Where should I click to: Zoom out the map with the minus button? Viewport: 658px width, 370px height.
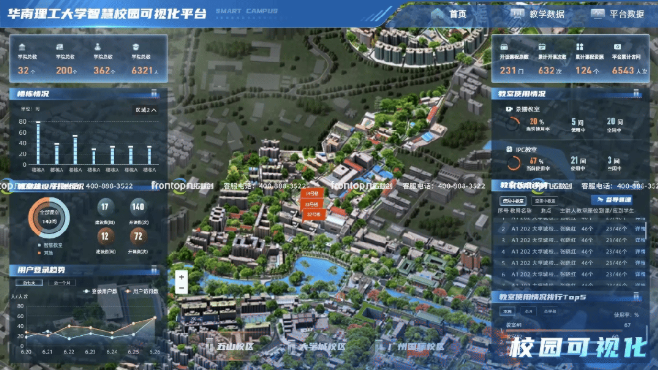click(181, 288)
